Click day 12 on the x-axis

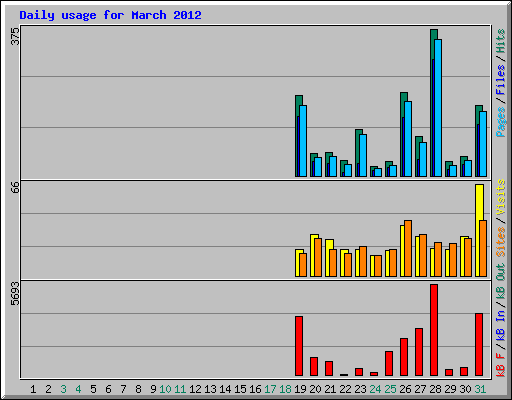[195, 389]
